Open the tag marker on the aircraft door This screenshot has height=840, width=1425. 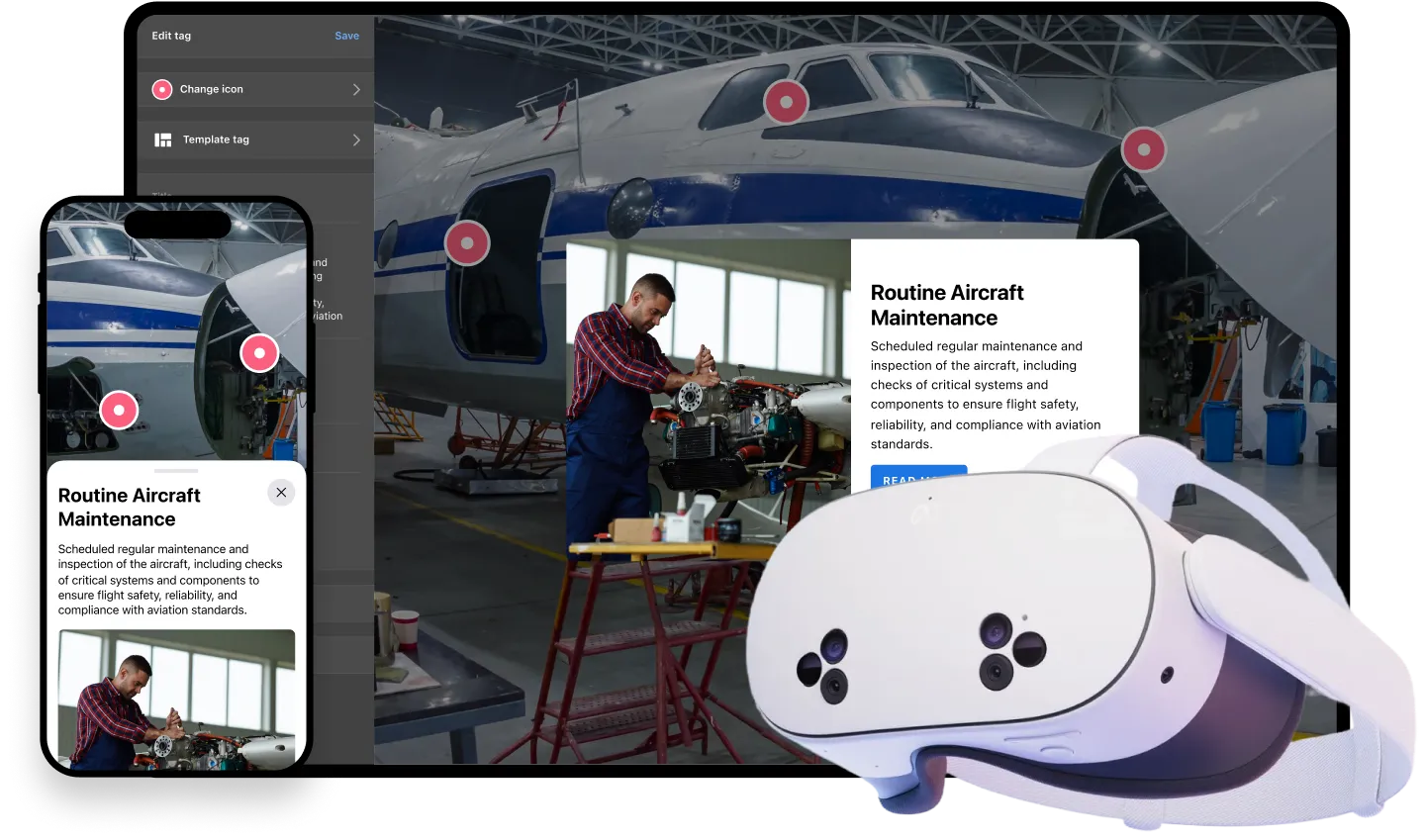point(467,242)
